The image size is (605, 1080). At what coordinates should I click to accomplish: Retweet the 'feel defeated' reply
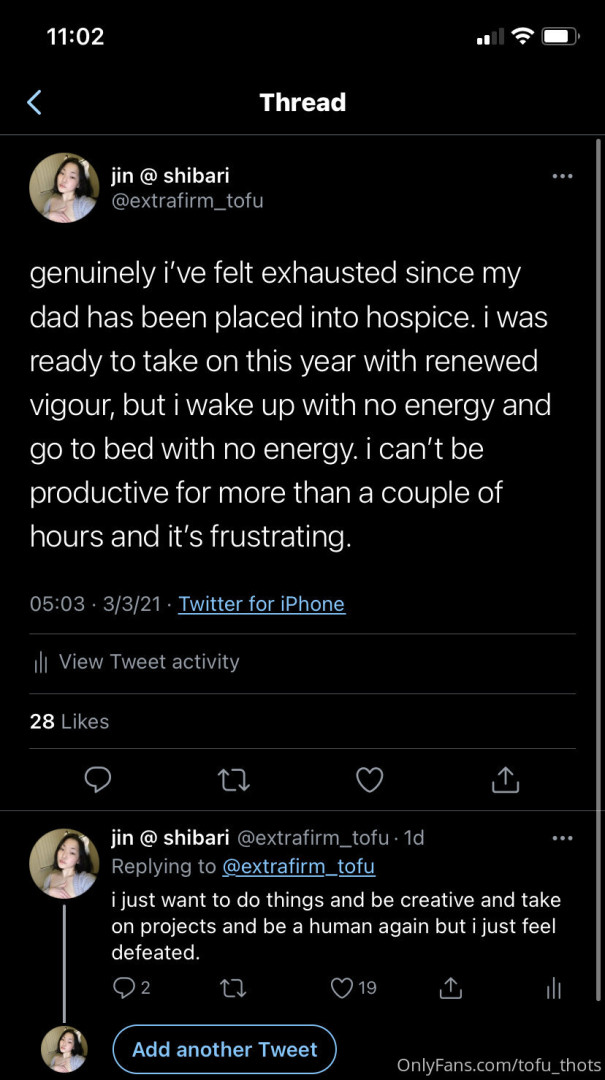tap(232, 988)
